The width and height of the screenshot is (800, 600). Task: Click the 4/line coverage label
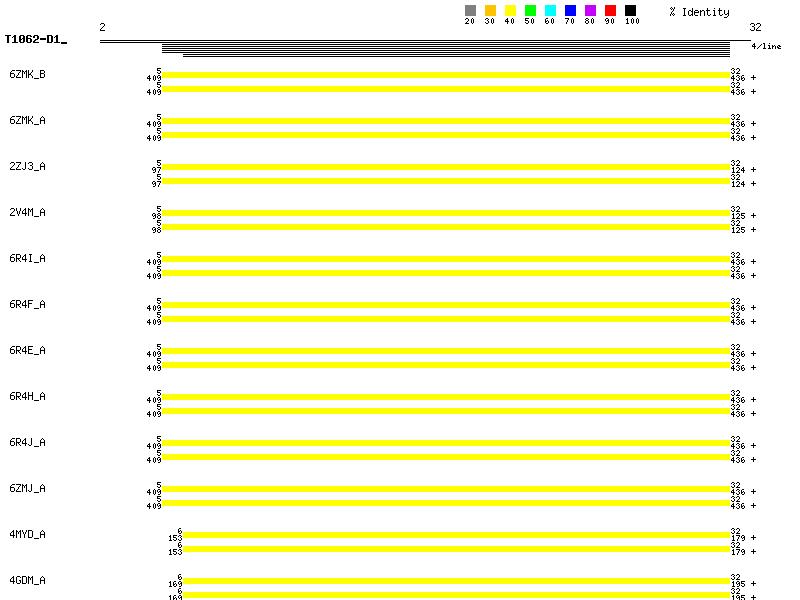(x=766, y=46)
